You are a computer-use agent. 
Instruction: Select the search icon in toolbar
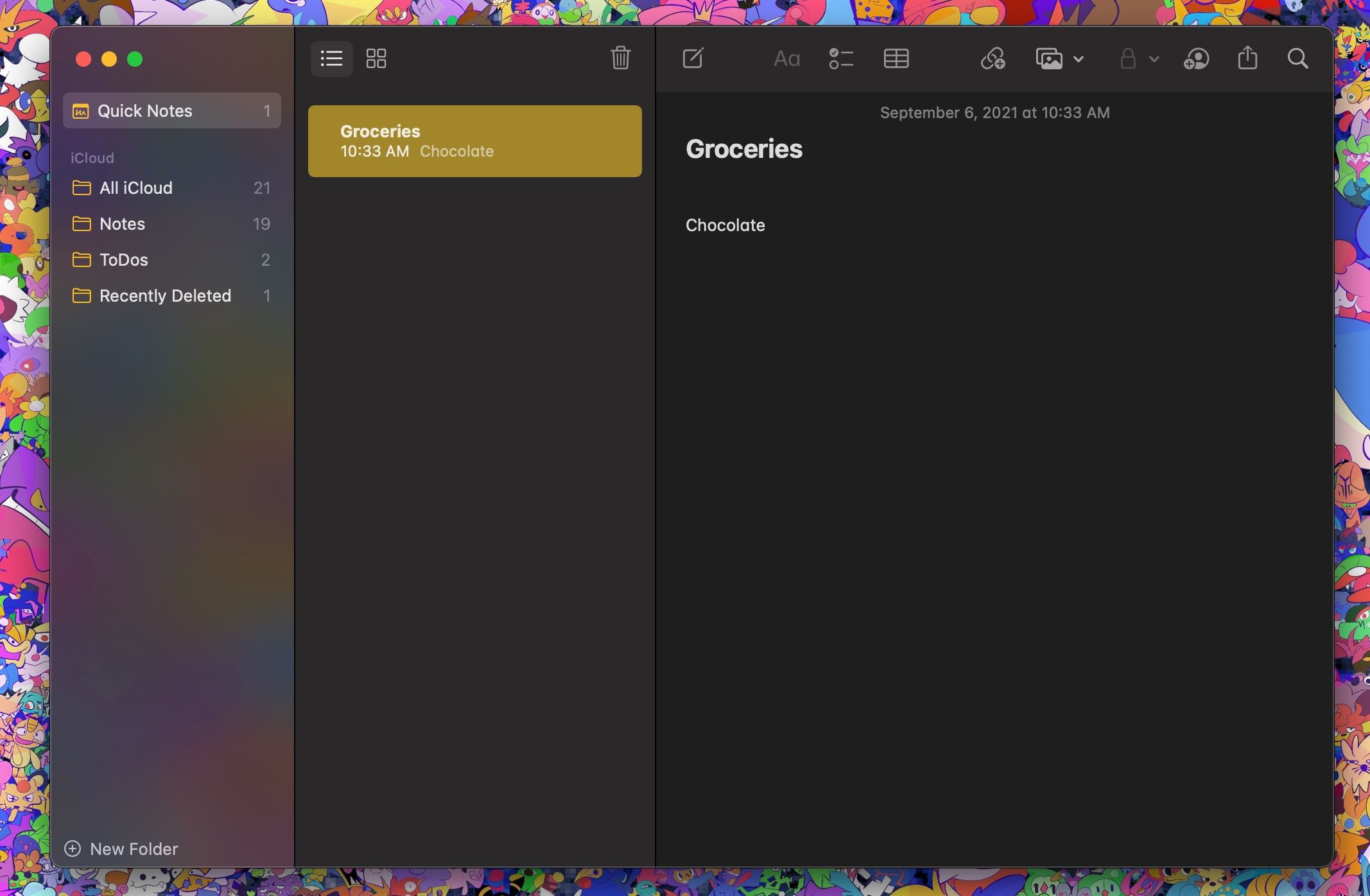pos(1298,59)
